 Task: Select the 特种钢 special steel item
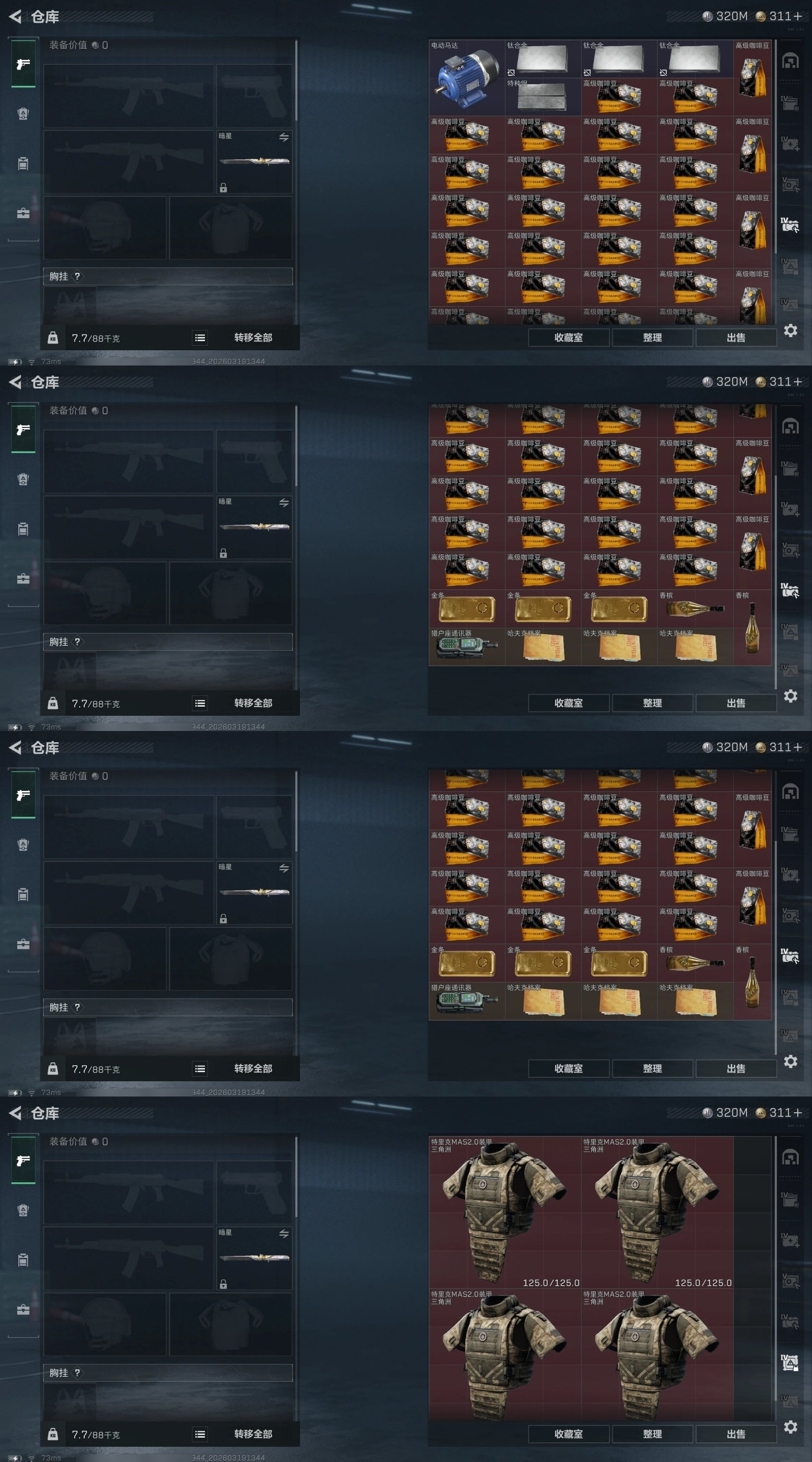coord(543,96)
